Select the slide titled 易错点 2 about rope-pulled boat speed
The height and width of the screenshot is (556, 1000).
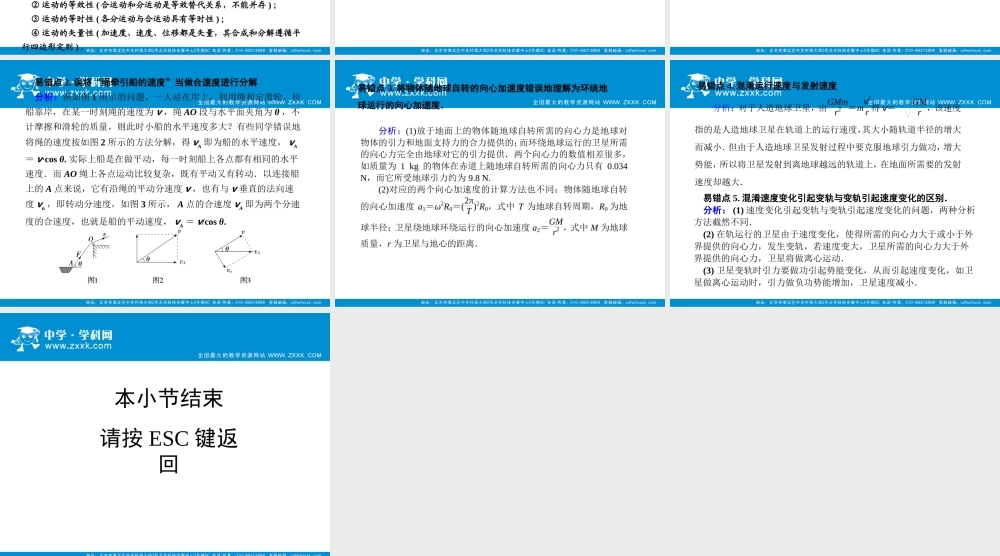[165, 183]
